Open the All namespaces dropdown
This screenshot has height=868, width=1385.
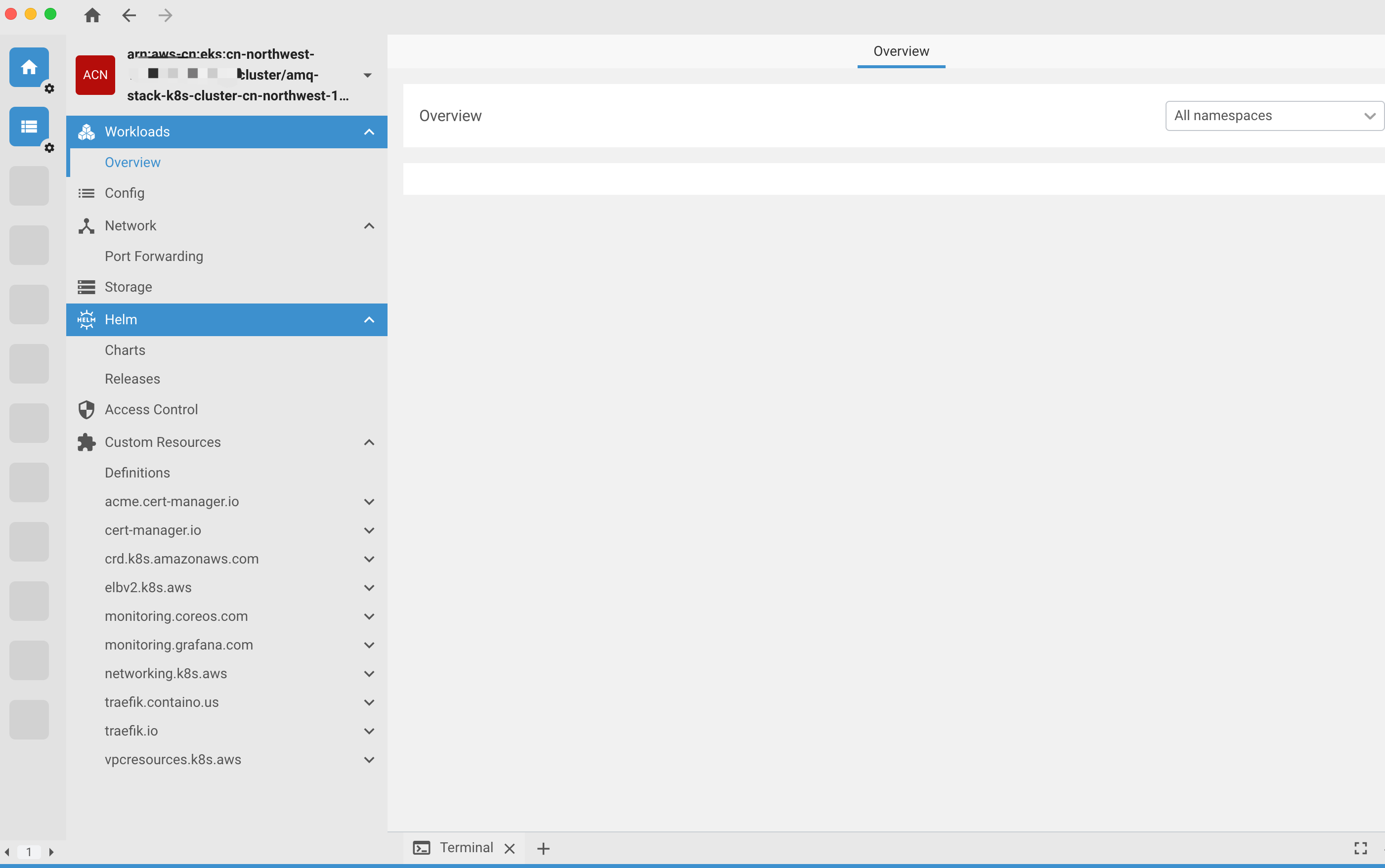click(x=1274, y=115)
